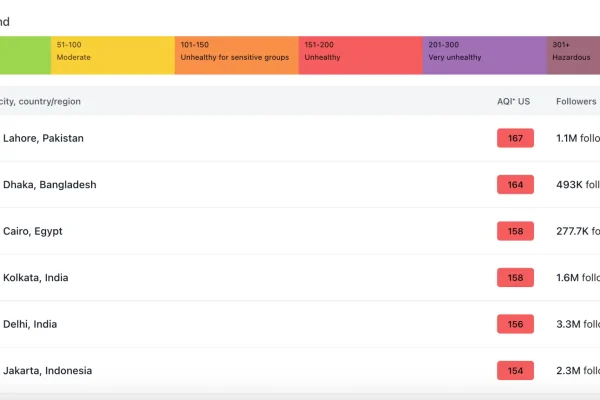Click Cairo's 277.7K followers count
Viewport: 600px width, 400px height.
[578, 231]
